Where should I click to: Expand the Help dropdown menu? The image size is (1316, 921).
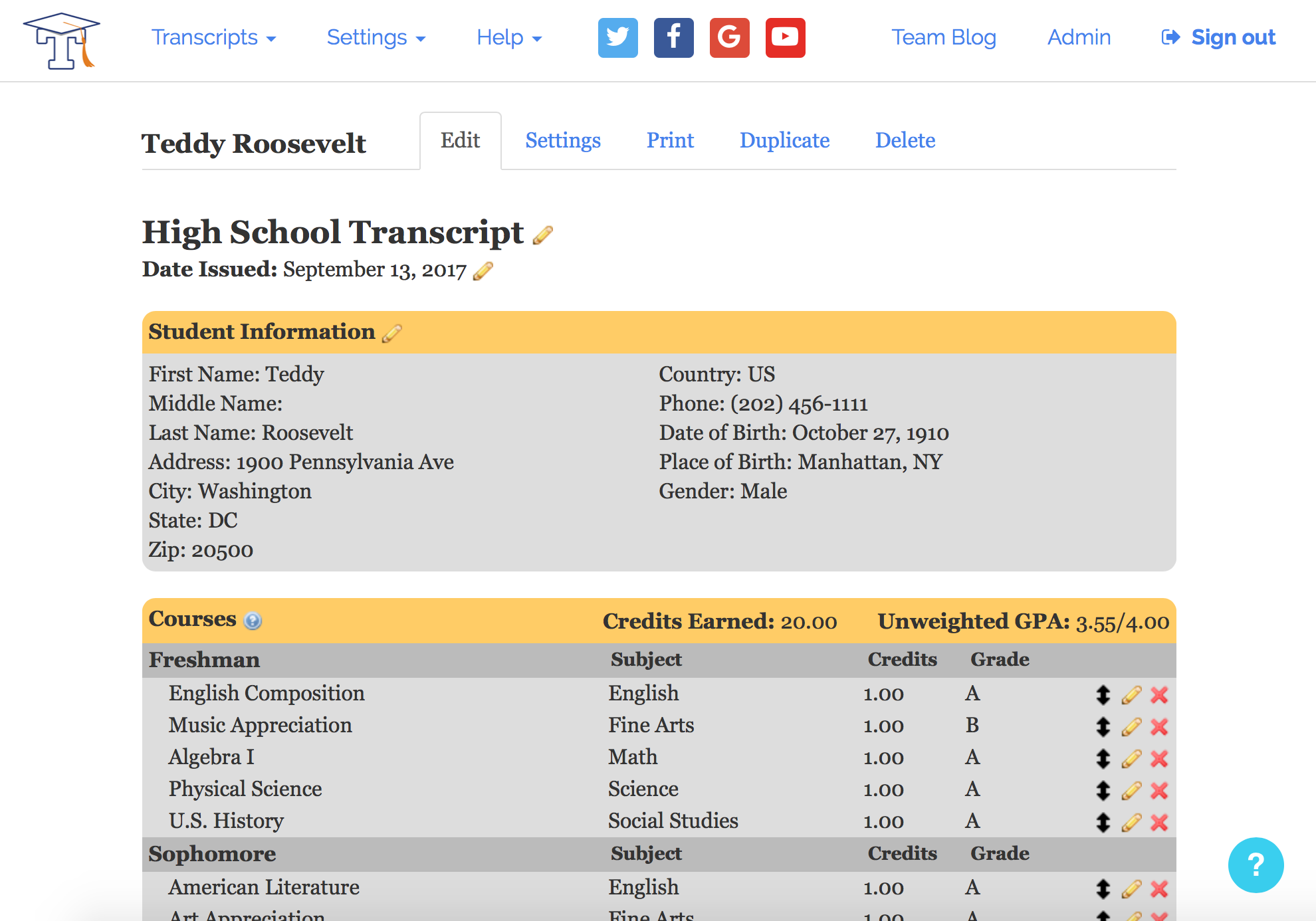point(509,38)
